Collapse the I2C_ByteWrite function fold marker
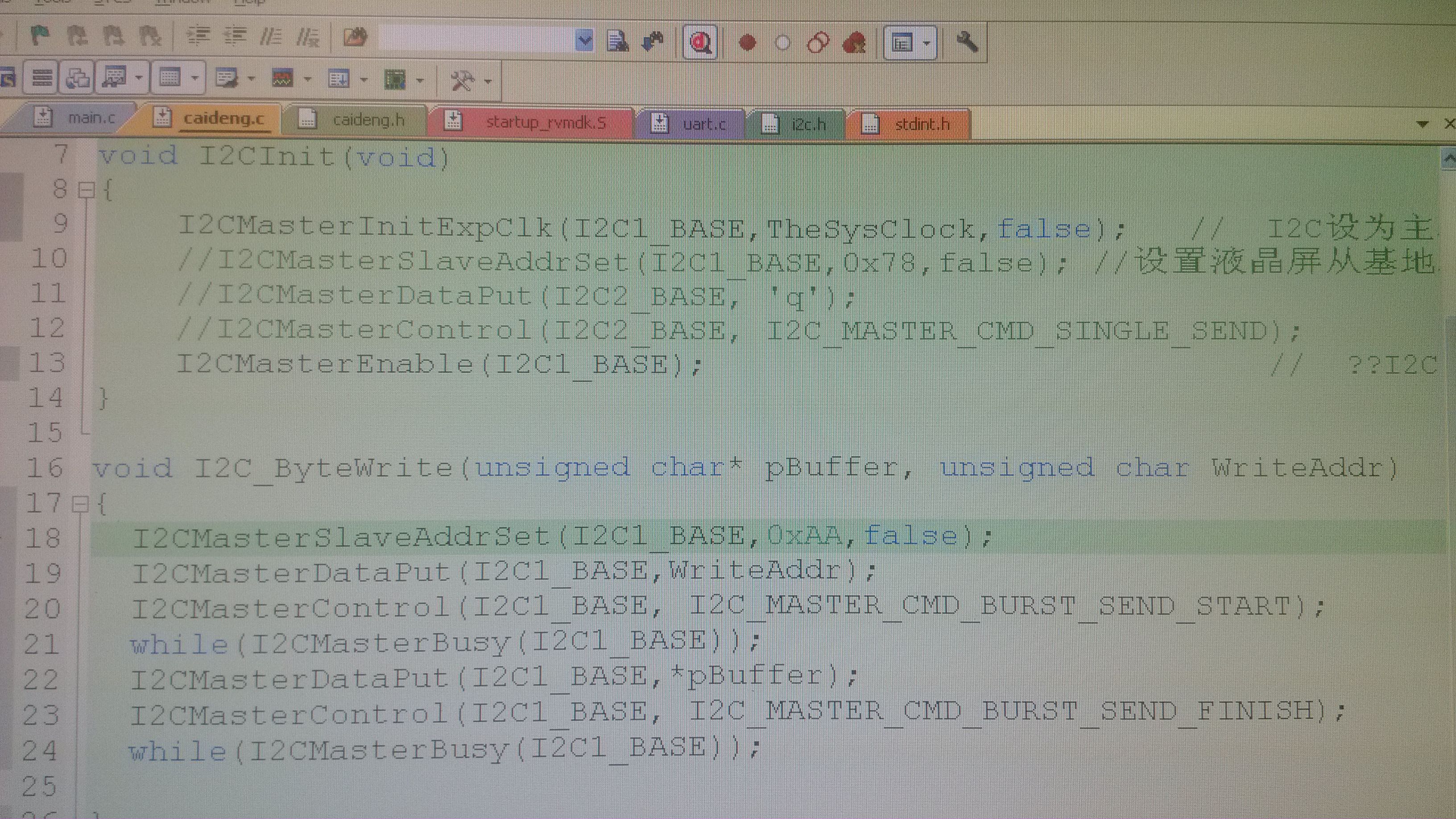Image resolution: width=1456 pixels, height=819 pixels. pos(81,504)
